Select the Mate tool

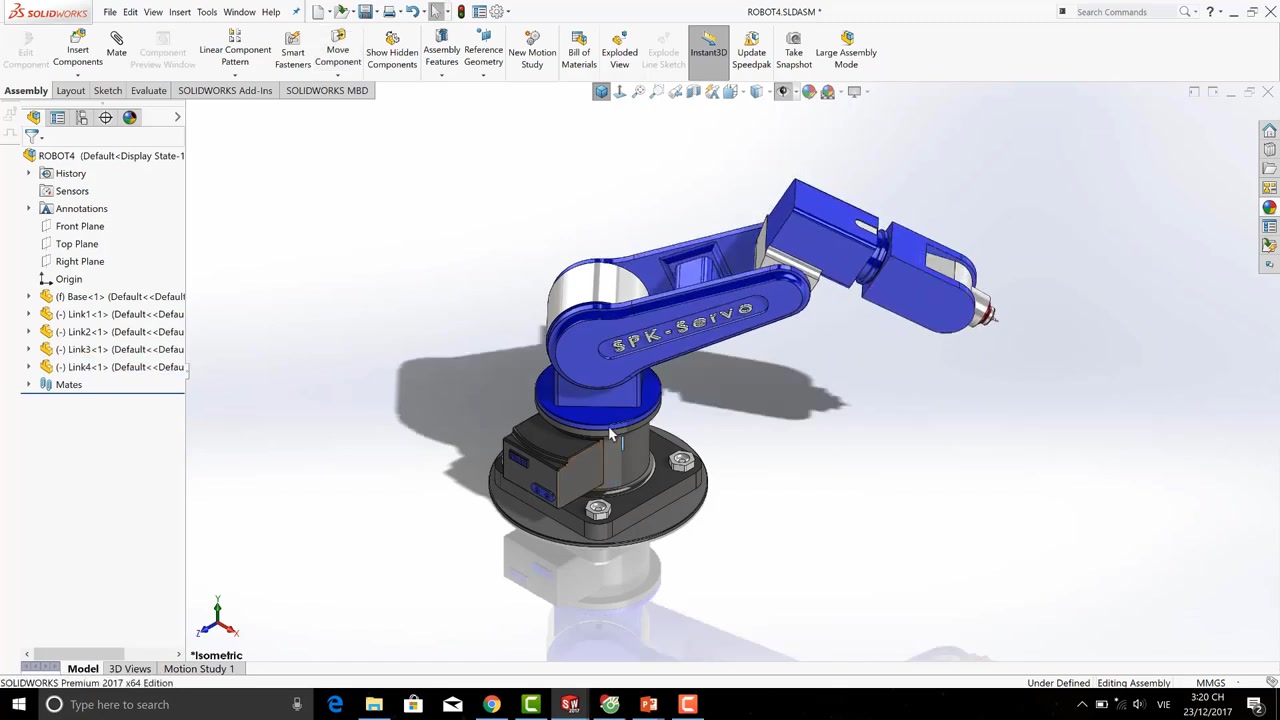coord(116,45)
